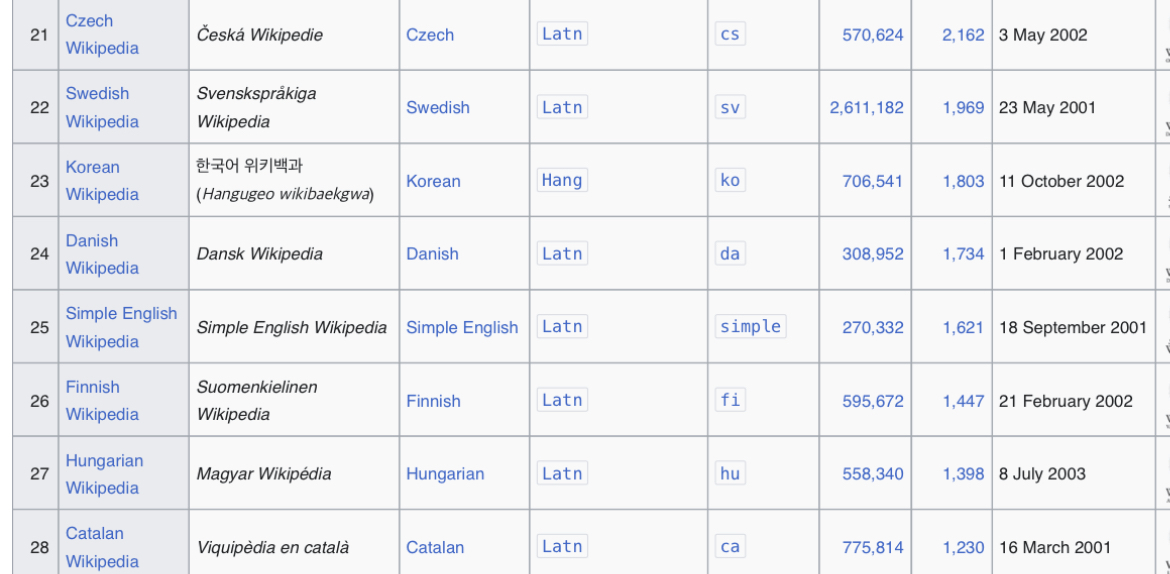Click the Hang script code
Viewport: 1170px width, 574px height.
[x=561, y=180]
